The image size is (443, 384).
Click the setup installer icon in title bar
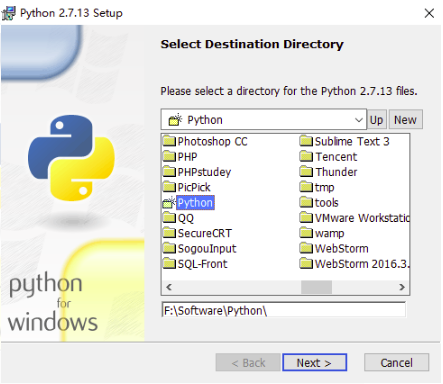[x=8, y=13]
